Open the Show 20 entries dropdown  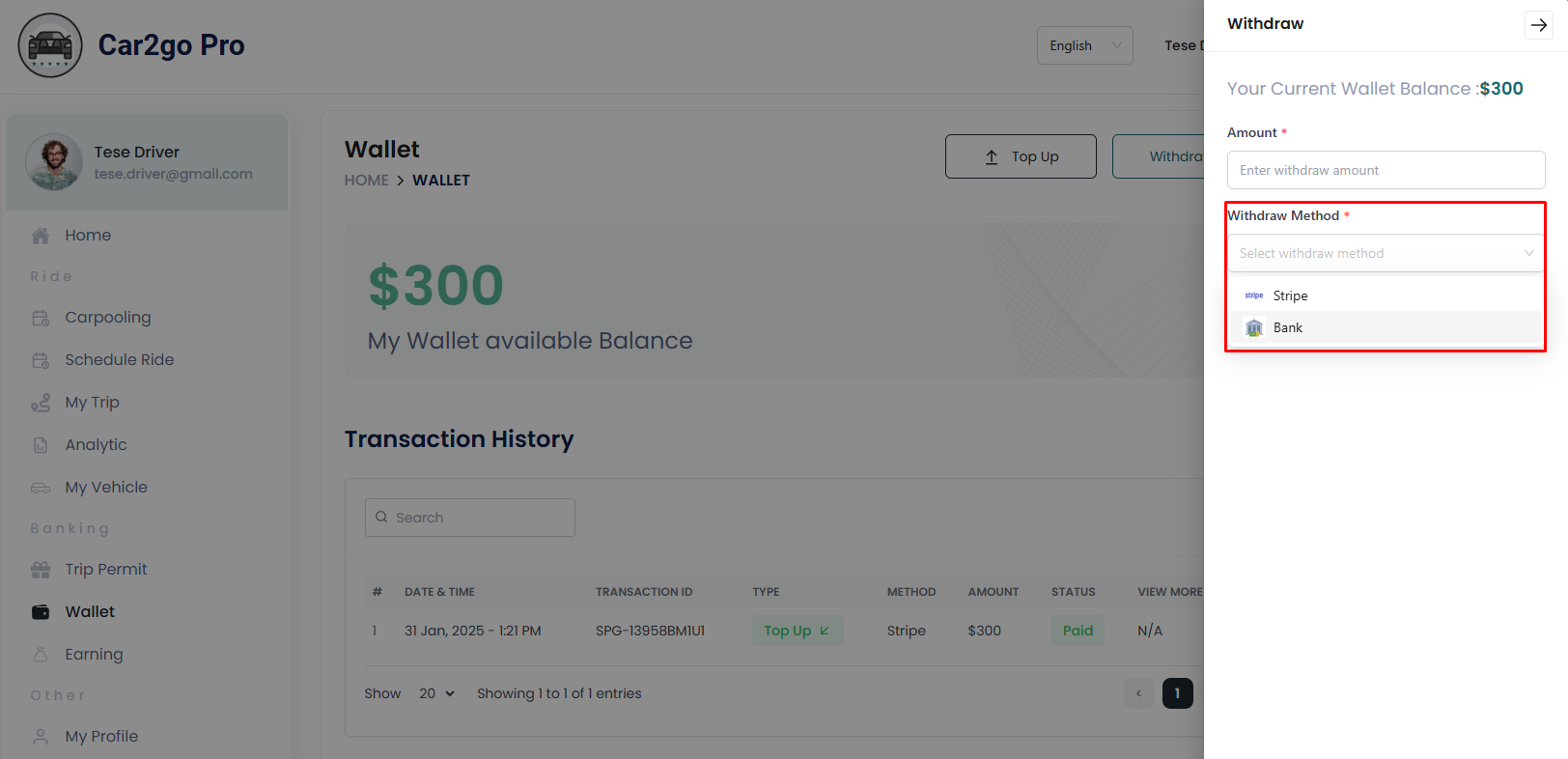click(436, 693)
